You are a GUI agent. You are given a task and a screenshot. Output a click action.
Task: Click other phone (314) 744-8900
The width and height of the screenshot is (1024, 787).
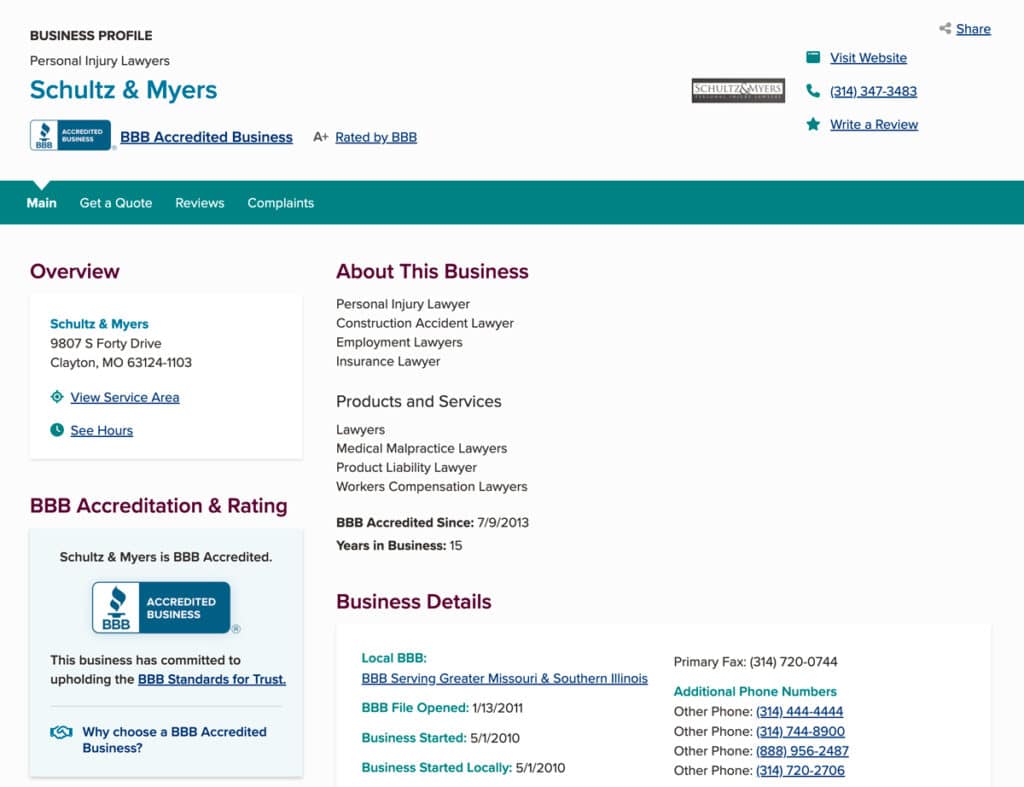coord(800,731)
